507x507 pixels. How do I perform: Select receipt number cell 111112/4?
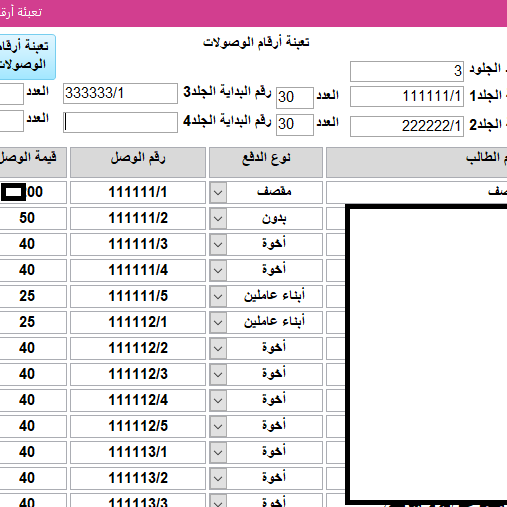click(x=138, y=400)
